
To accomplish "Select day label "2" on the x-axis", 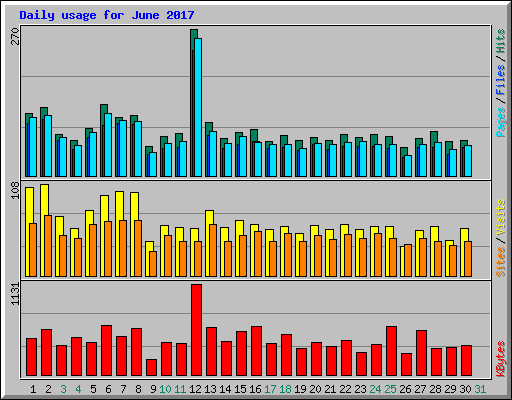I will pyautogui.click(x=48, y=389).
